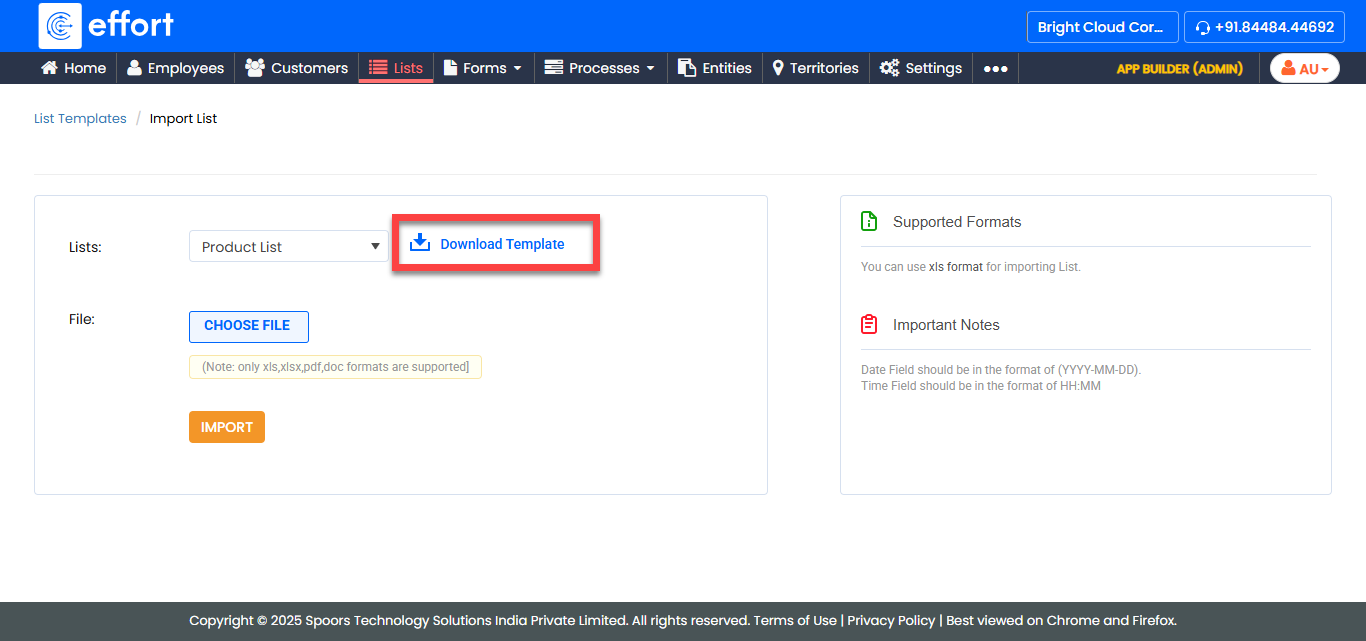Navigate to Territories
The image size is (1366, 641).
(x=815, y=68)
